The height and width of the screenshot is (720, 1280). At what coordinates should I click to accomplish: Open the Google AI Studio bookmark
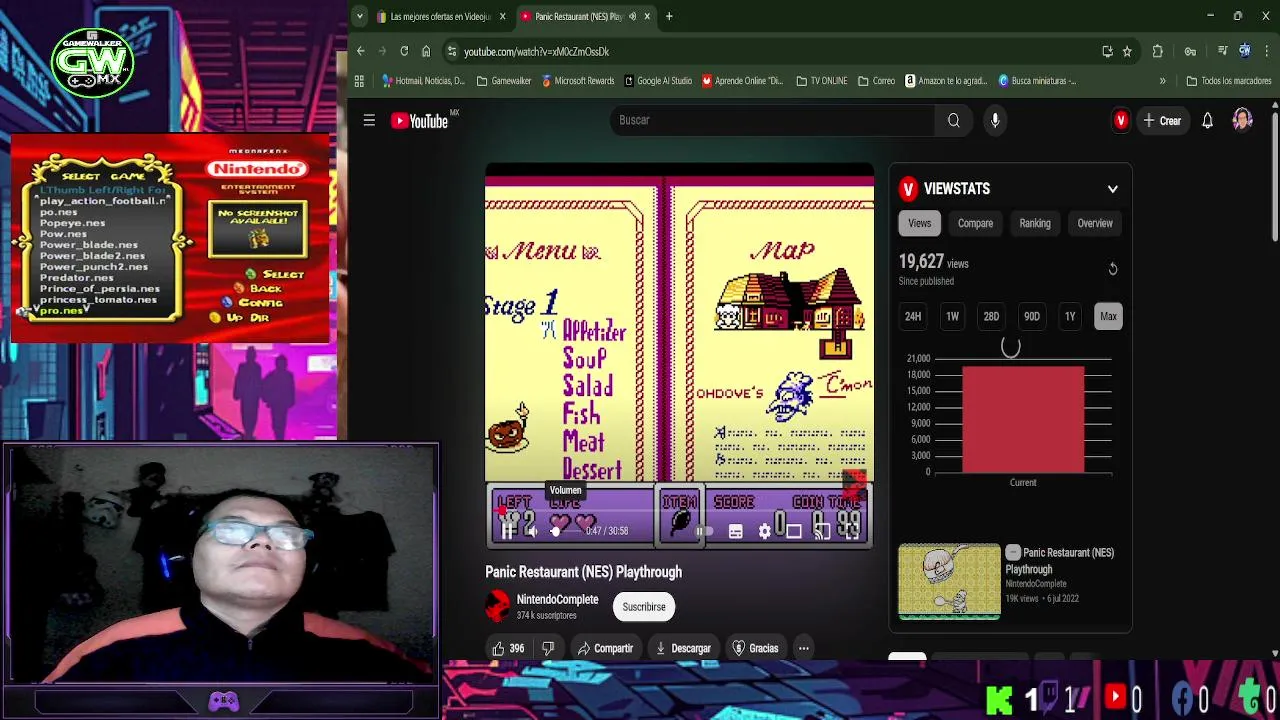pyautogui.click(x=657, y=81)
